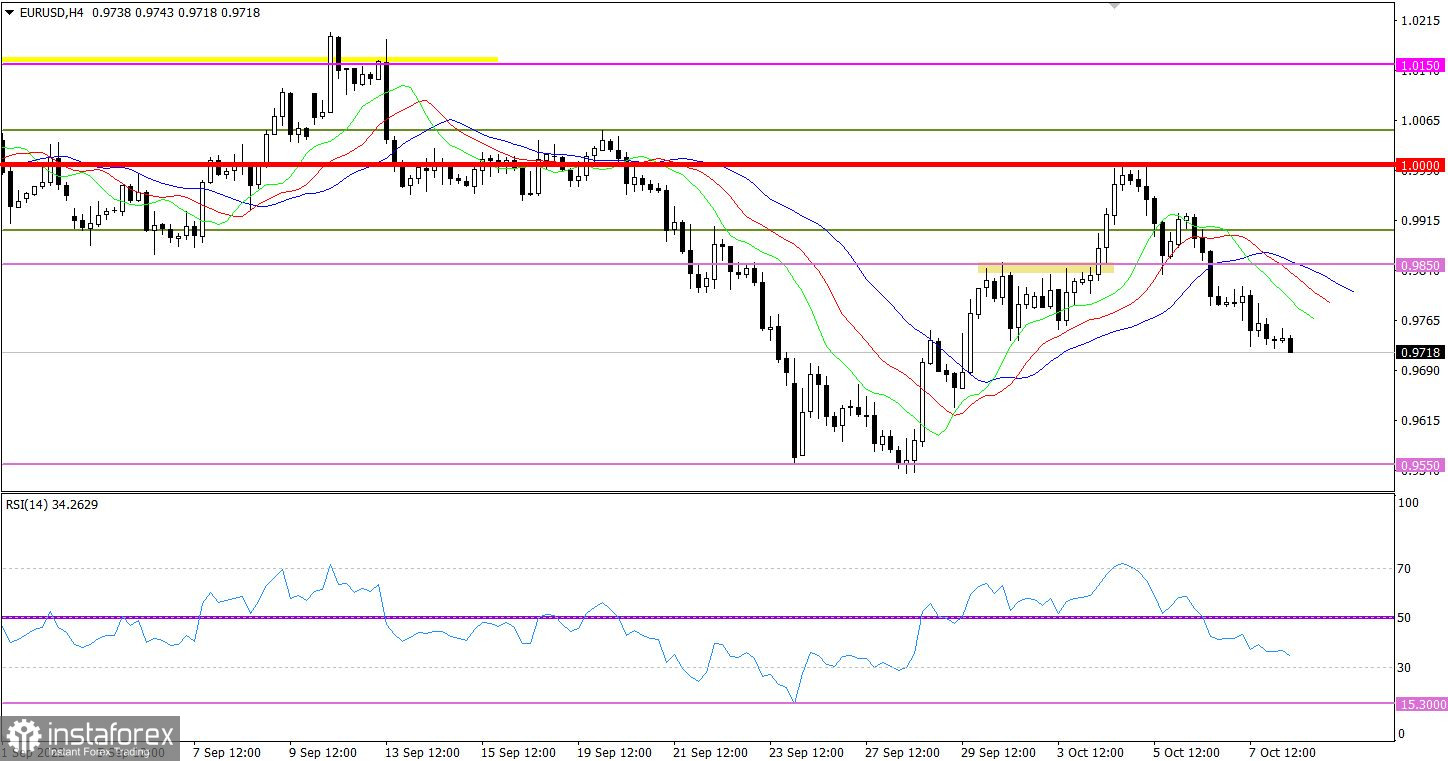Click the 19 Sep 12:00 date label

pos(614,751)
